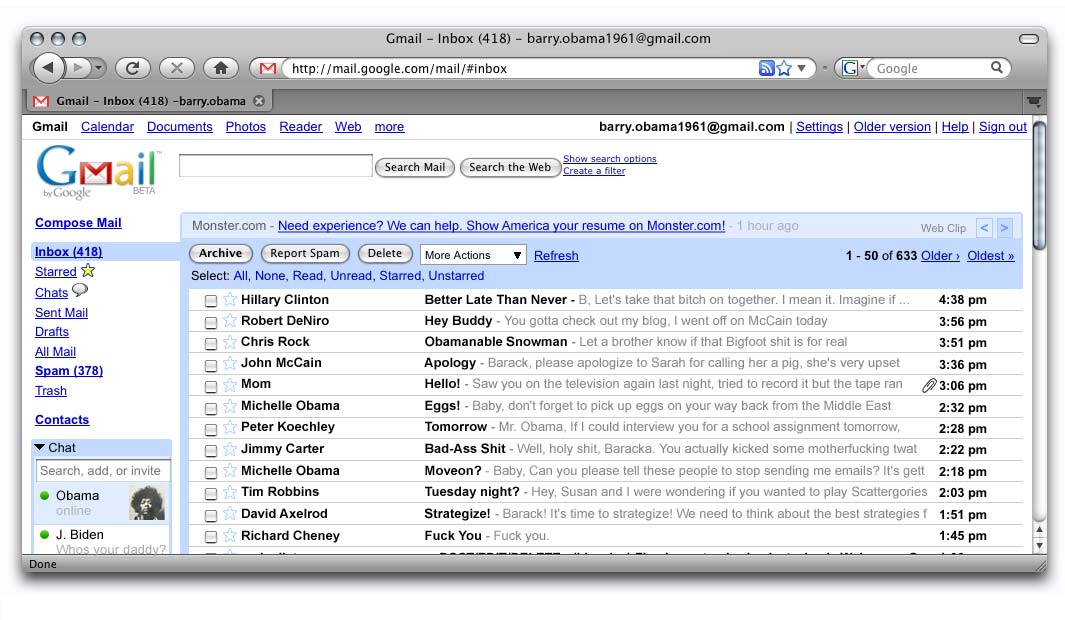
Task: Go to the Spam (378) folder
Action: 68,371
